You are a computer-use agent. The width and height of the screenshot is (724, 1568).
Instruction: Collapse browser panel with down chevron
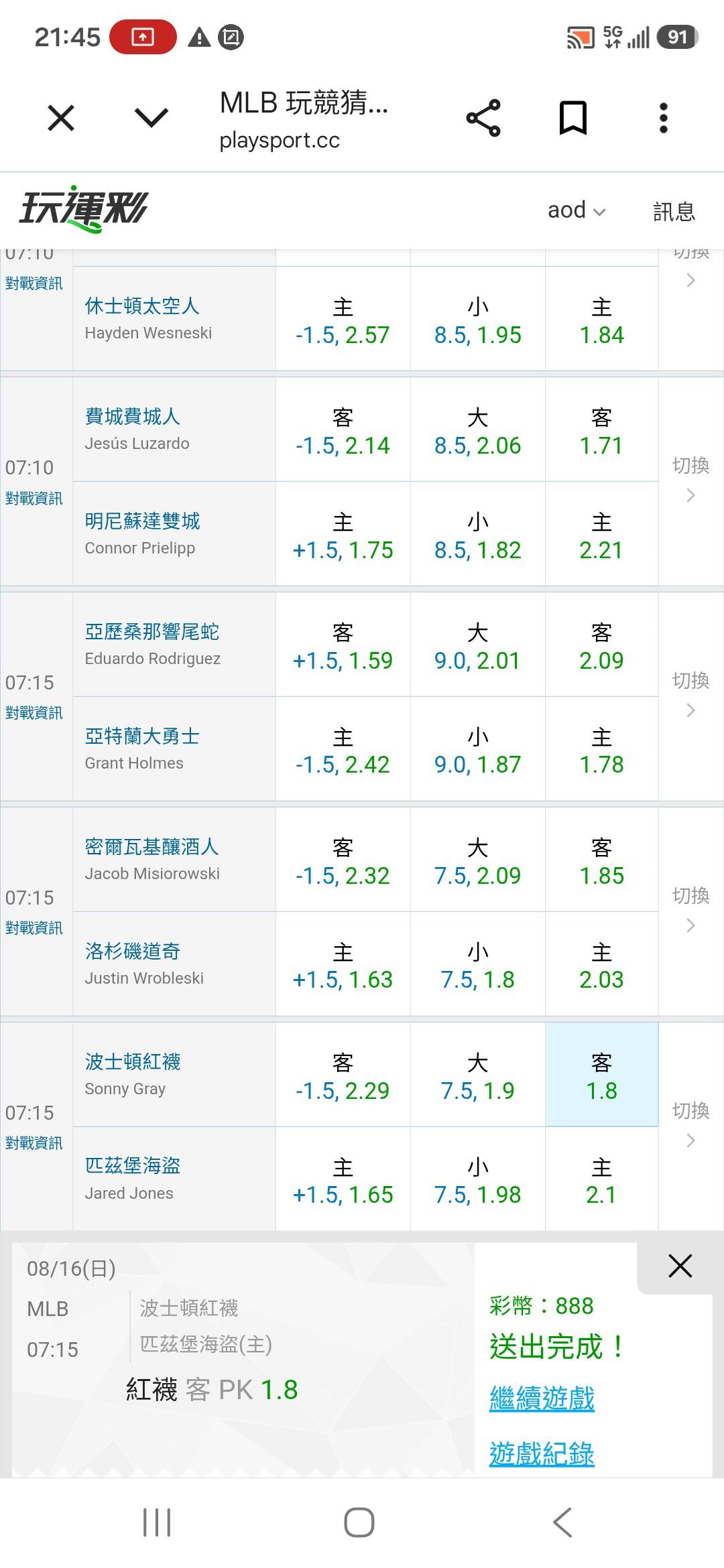click(x=152, y=119)
